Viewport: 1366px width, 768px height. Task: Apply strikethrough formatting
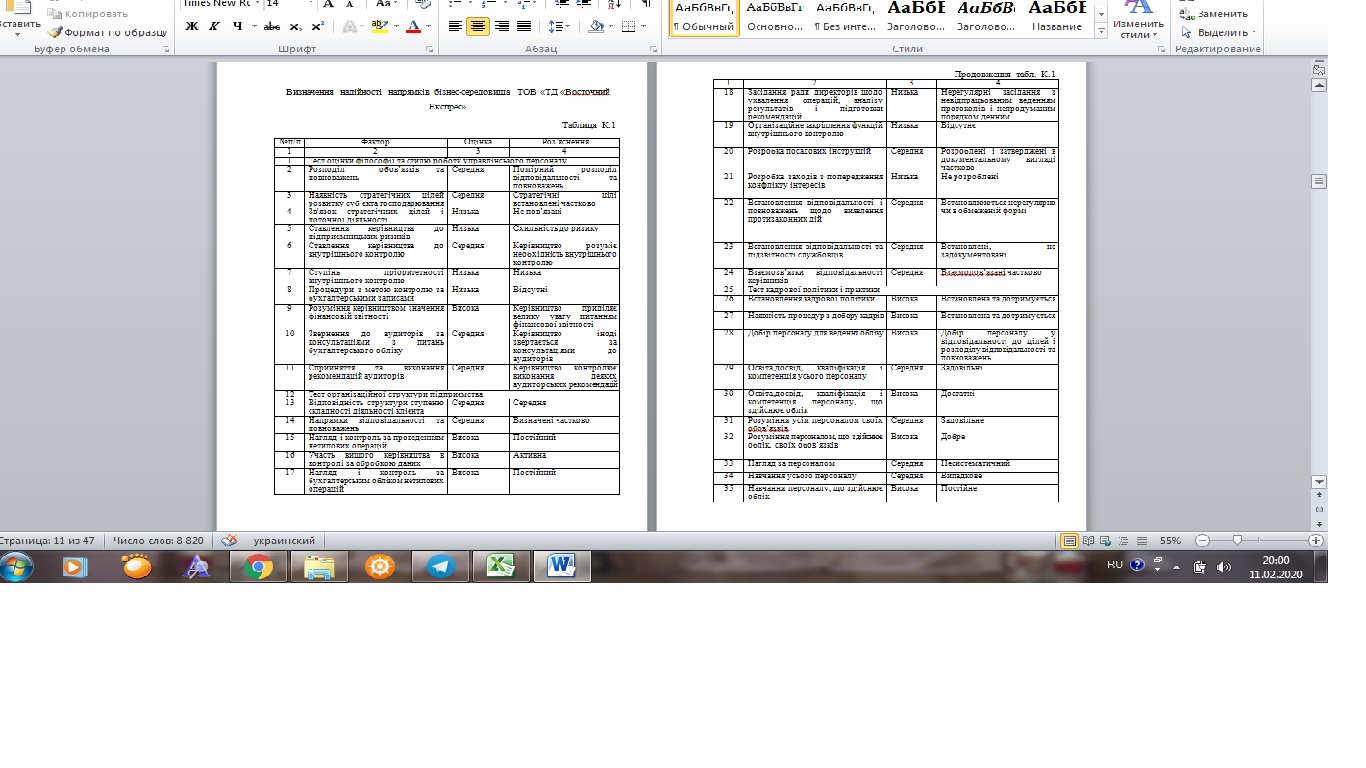[271, 26]
